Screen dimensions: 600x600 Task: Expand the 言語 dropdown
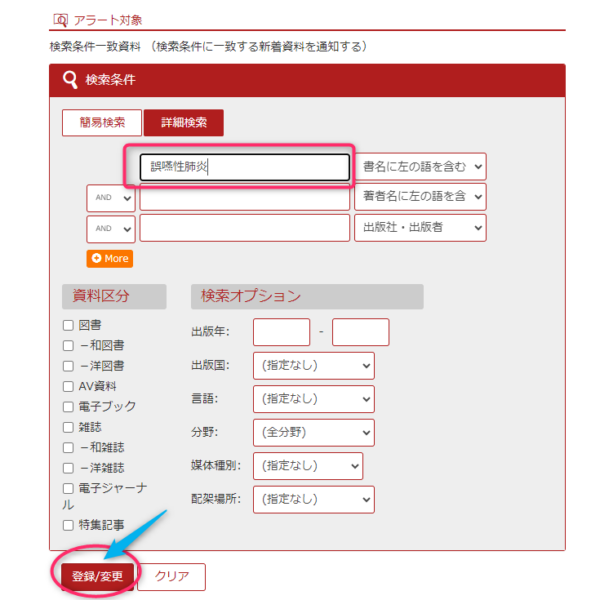(x=314, y=399)
